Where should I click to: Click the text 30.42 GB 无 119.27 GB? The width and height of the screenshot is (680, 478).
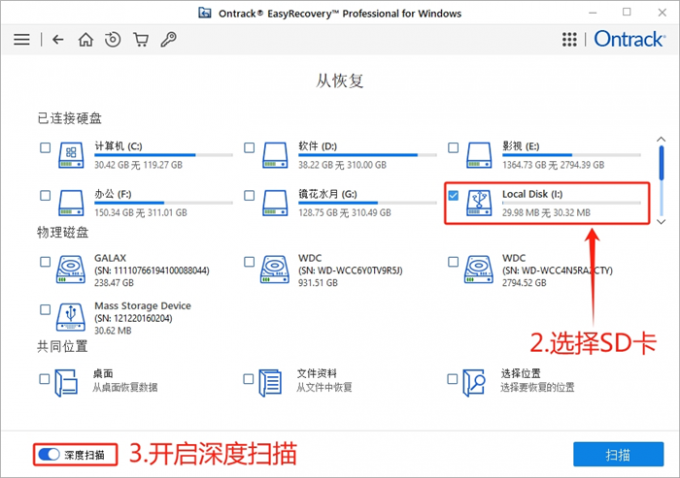point(138,165)
